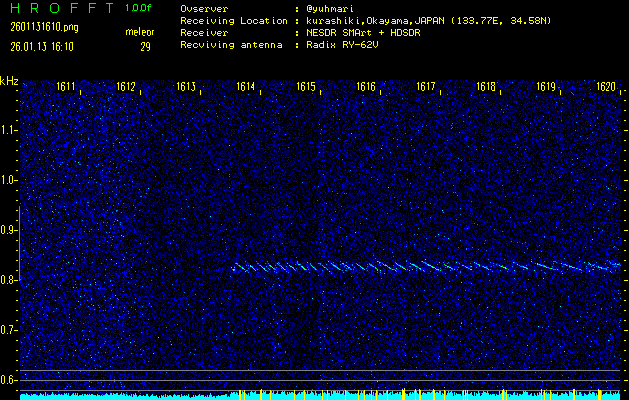Click the 1611 time marker

pos(67,87)
